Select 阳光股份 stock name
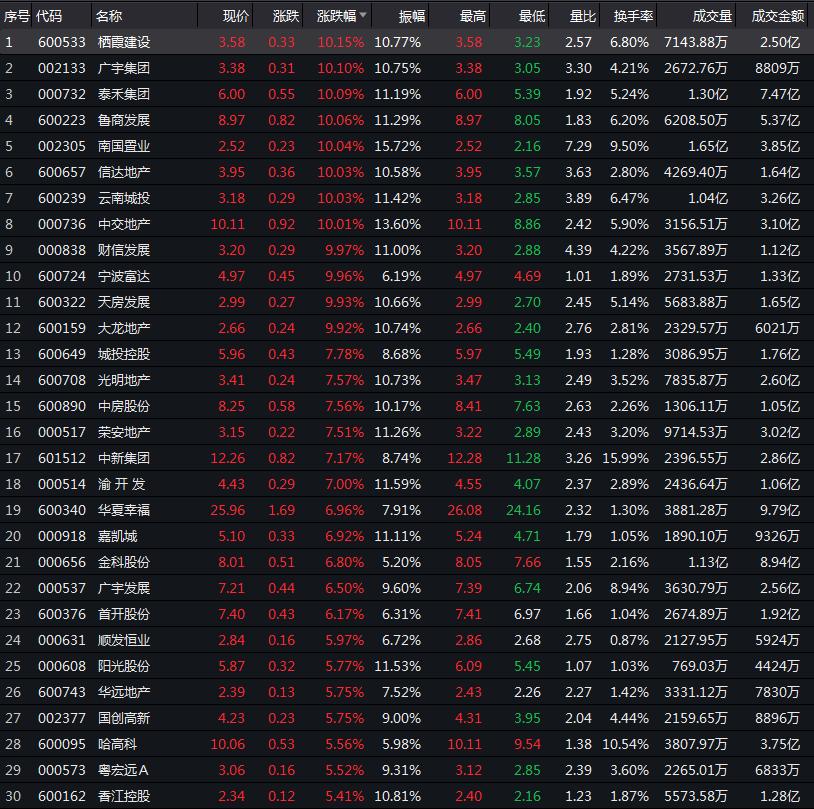The width and height of the screenshot is (814, 809). point(124,666)
